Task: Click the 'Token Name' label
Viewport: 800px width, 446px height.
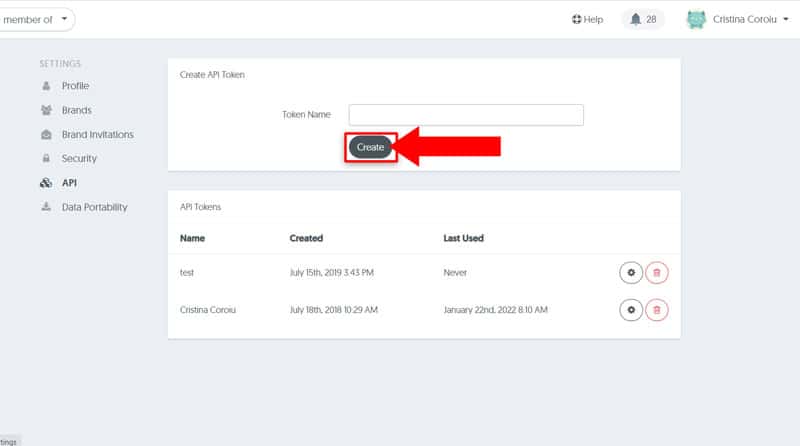Action: pos(306,115)
